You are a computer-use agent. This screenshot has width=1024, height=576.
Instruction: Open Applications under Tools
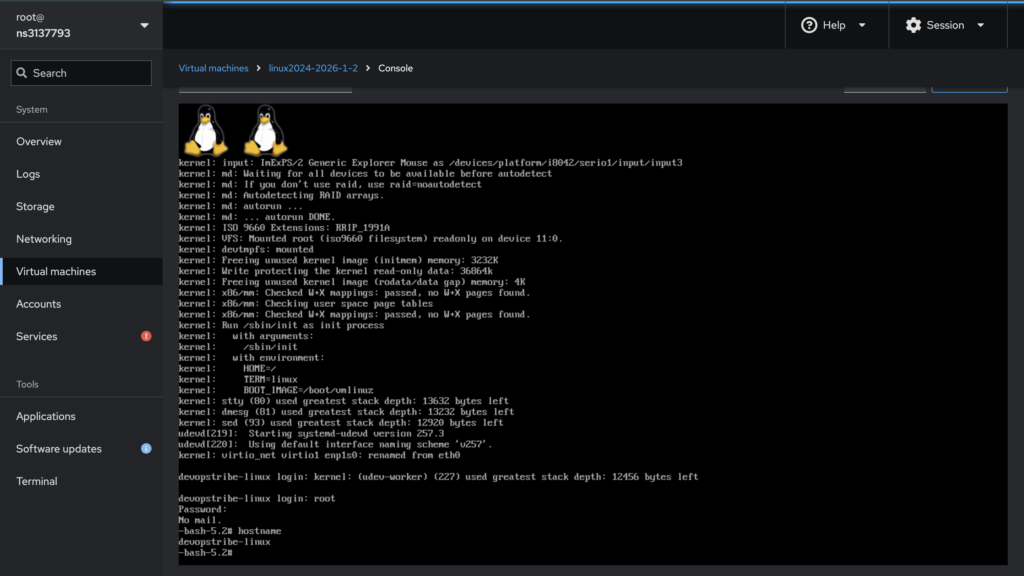[46, 416]
